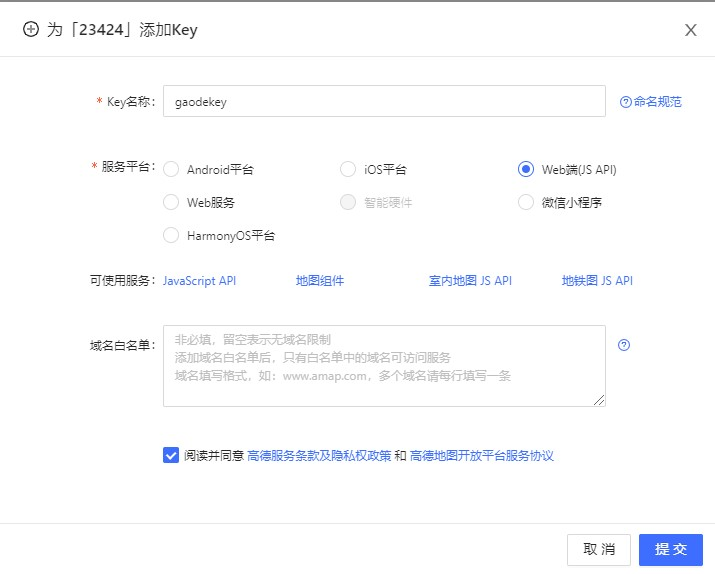The height and width of the screenshot is (574, 715).
Task: Click the Key名称 field label
Action: click(130, 101)
